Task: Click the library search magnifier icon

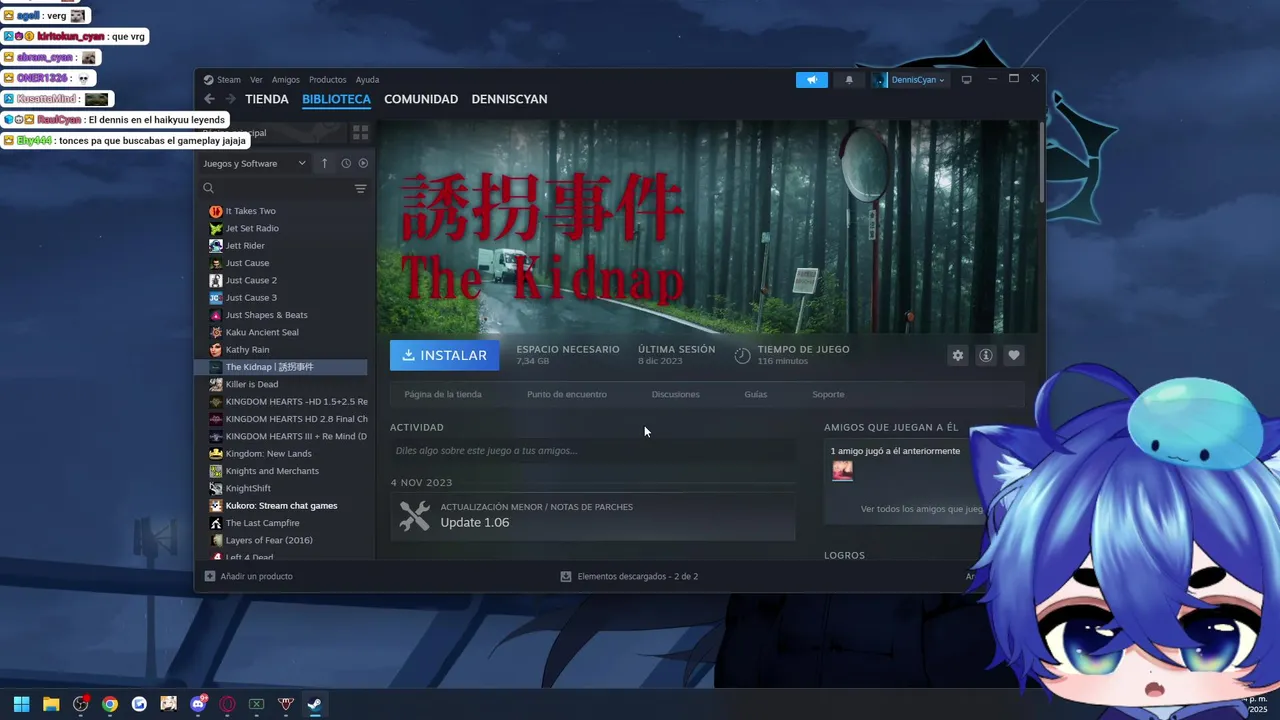Action: tap(209, 188)
